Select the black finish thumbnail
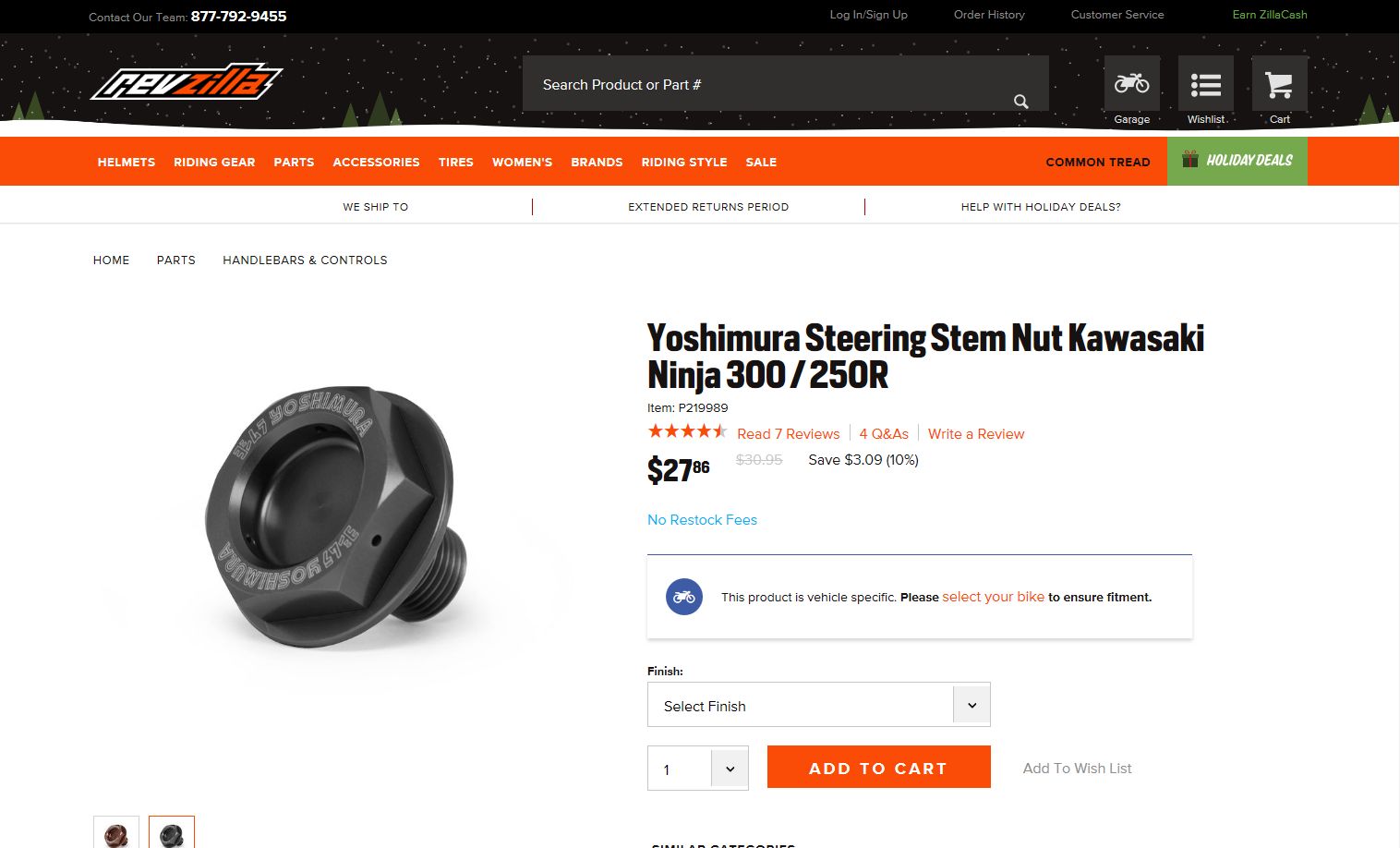This screenshot has height=848, width=1400. (x=172, y=833)
